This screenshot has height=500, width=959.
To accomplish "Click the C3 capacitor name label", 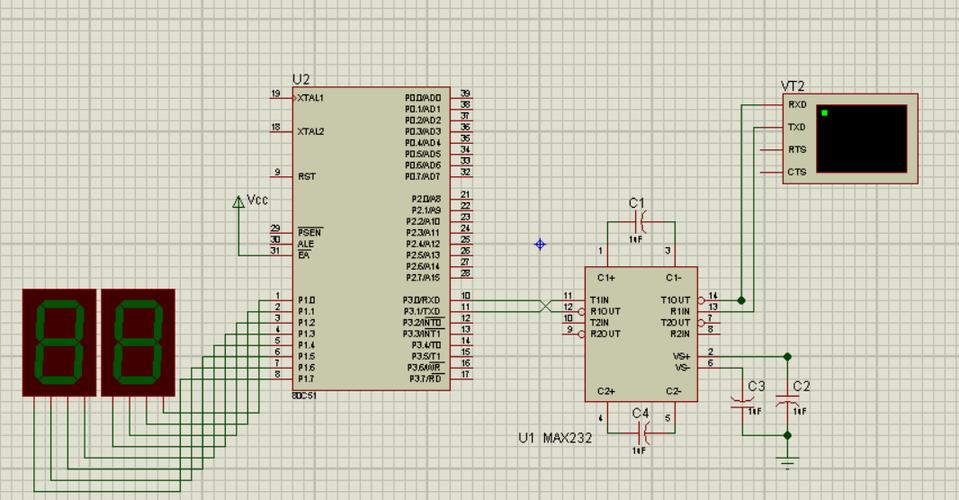I will click(757, 386).
